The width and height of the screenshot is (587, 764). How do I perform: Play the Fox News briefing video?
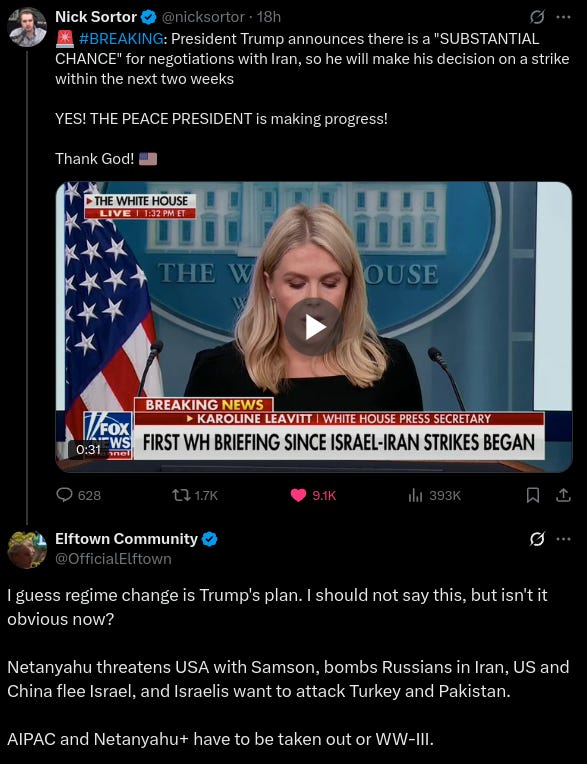click(313, 326)
